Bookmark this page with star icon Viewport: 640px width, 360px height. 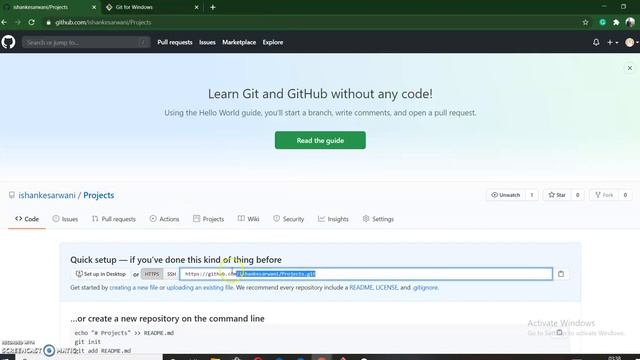[x=585, y=22]
